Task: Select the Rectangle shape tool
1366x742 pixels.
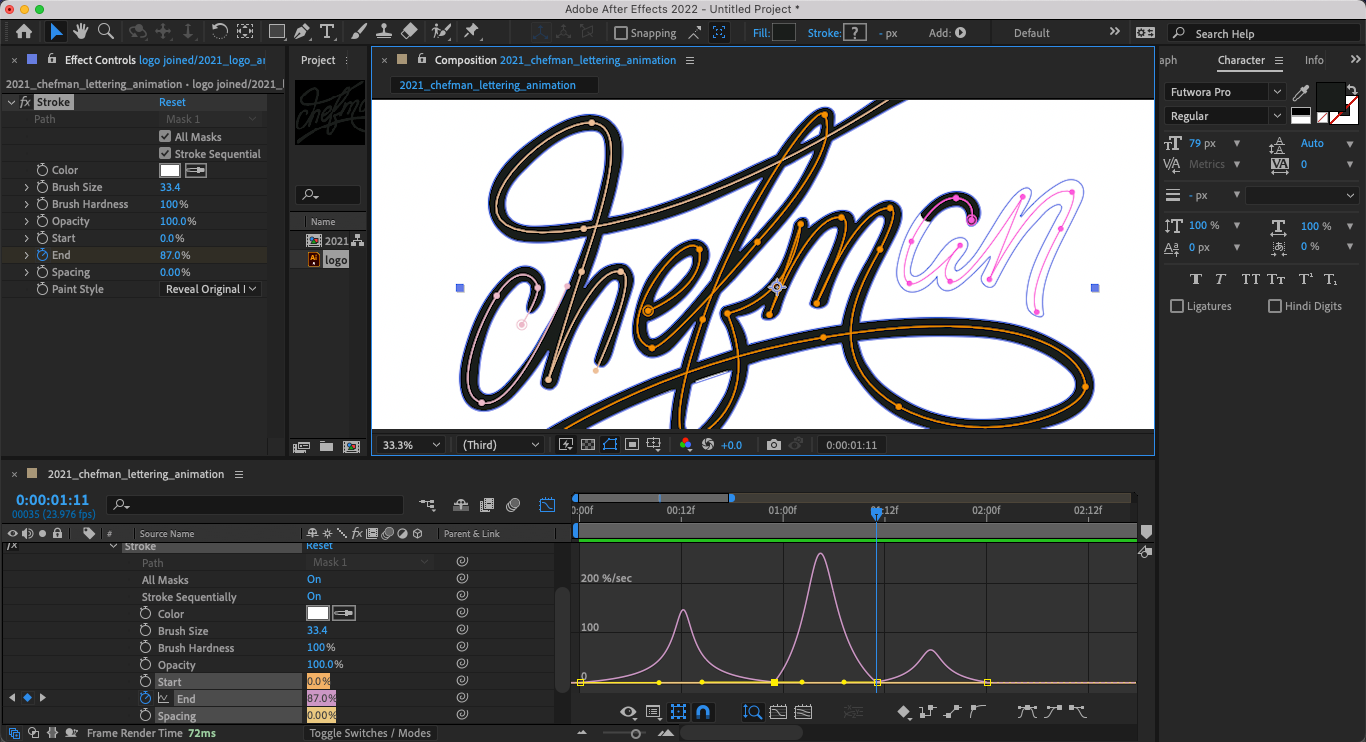Action: coord(277,32)
